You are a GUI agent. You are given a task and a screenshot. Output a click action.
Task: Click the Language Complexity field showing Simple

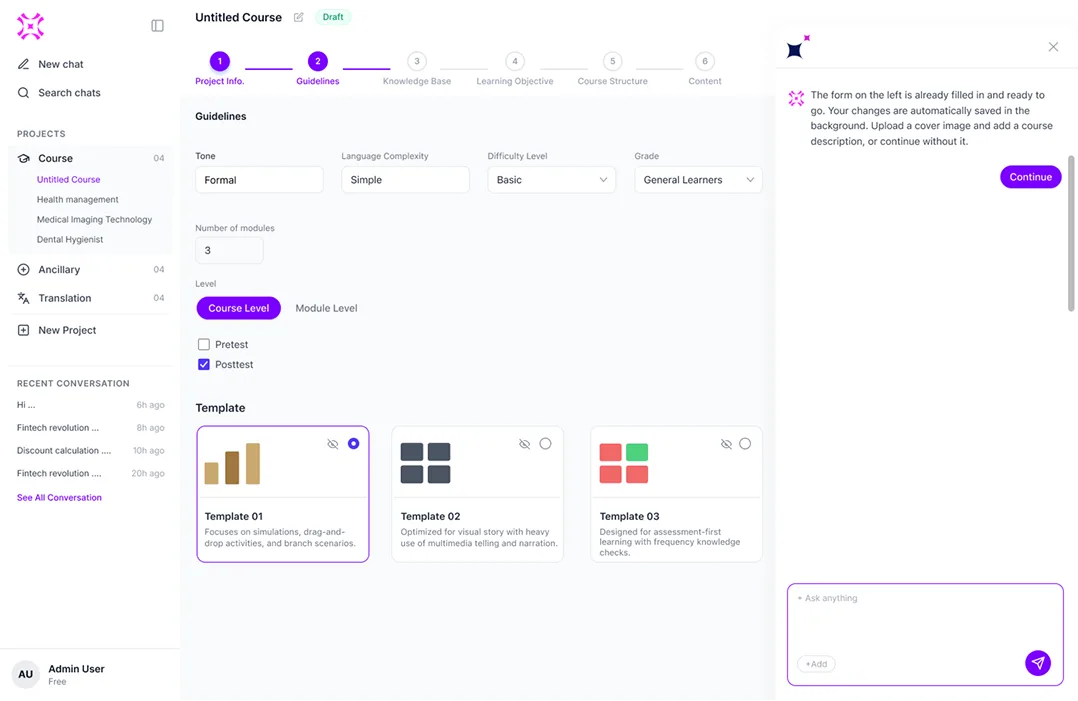(x=405, y=179)
